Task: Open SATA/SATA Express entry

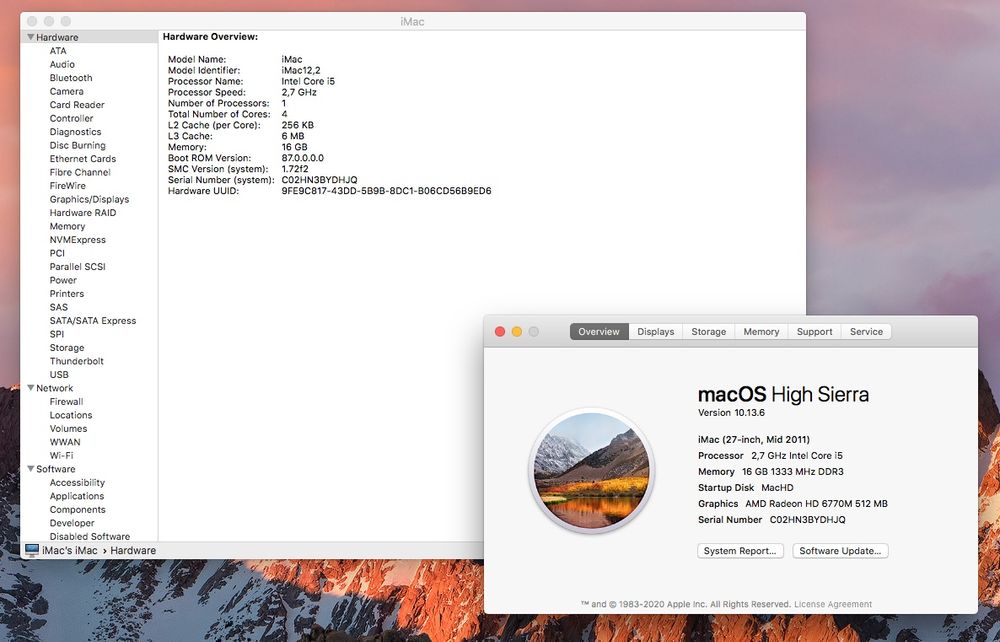Action: coord(93,321)
